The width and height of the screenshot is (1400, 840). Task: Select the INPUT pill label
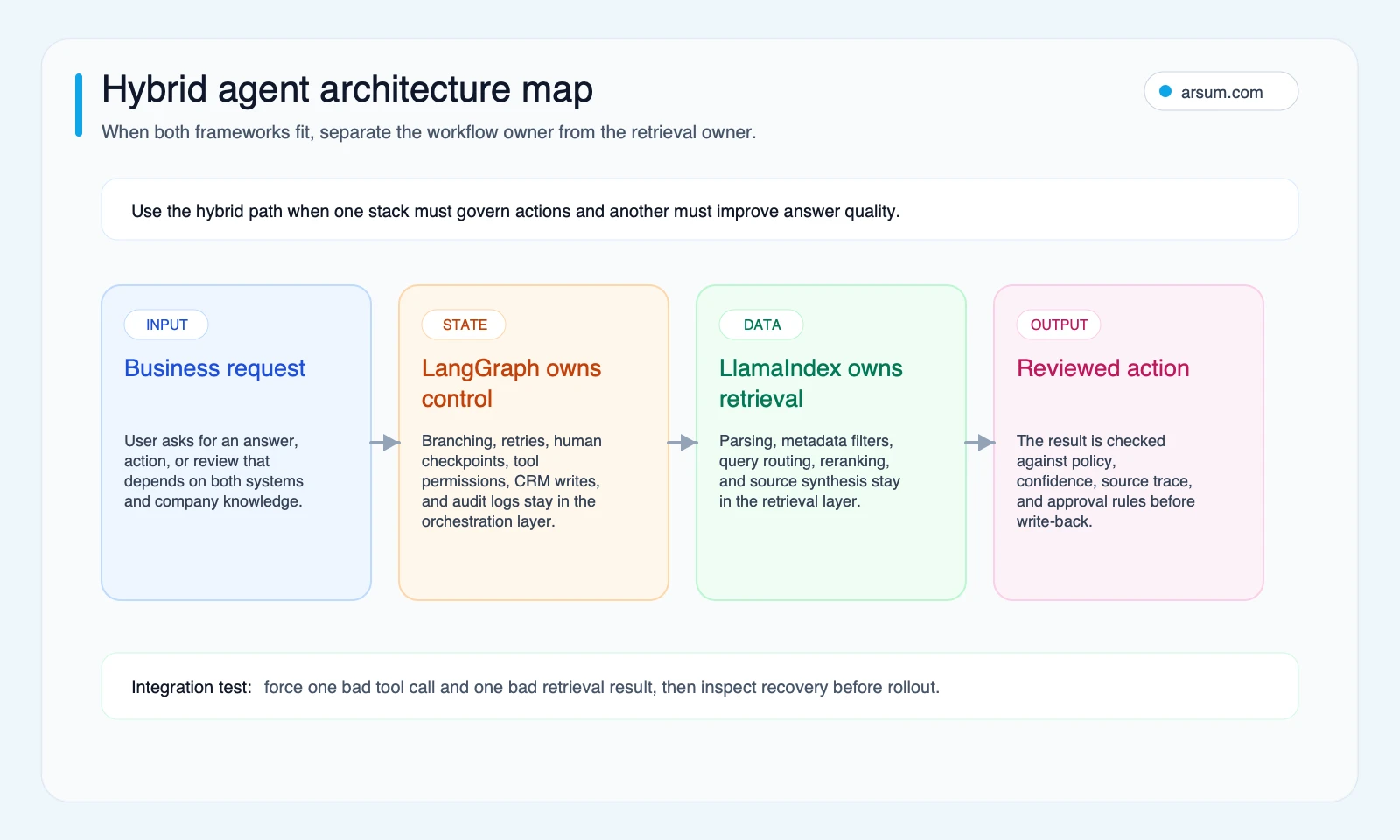(x=166, y=325)
